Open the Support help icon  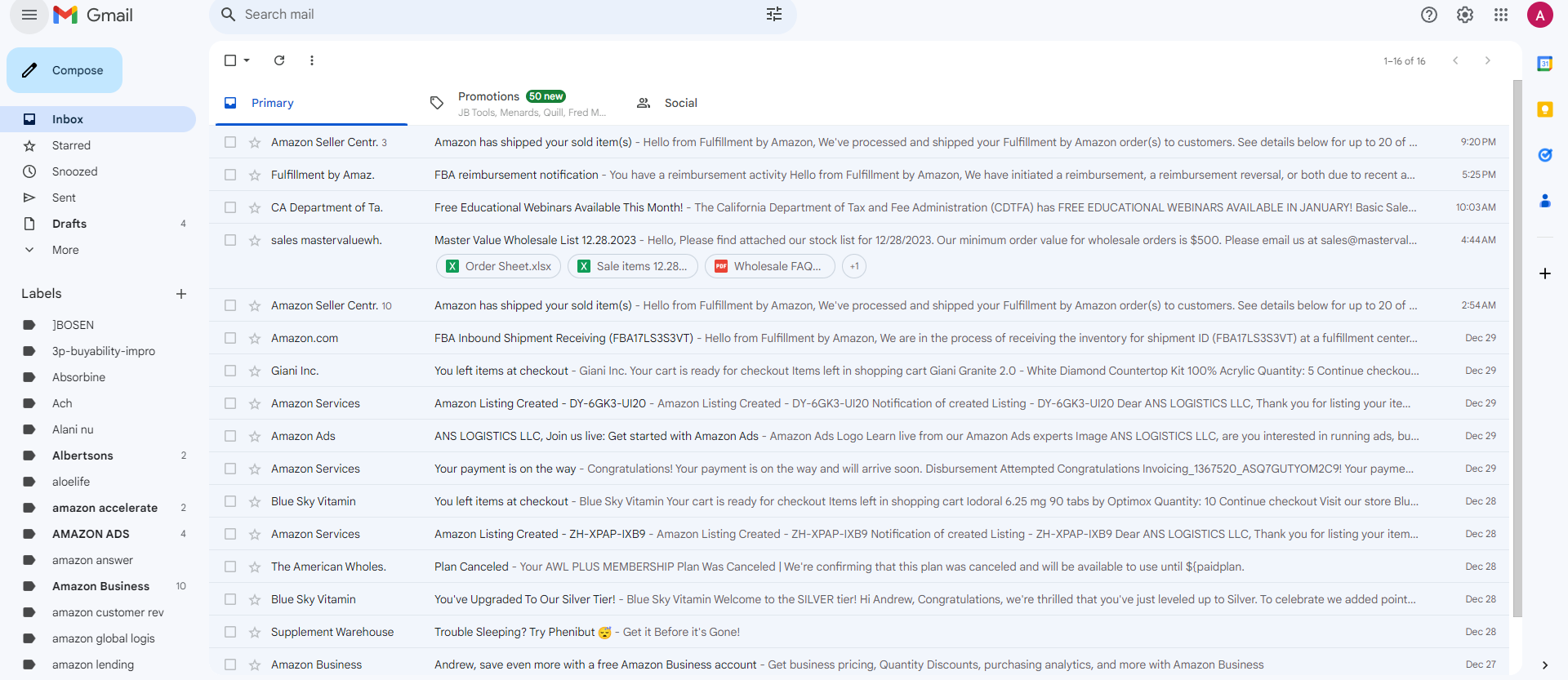coord(1429,15)
